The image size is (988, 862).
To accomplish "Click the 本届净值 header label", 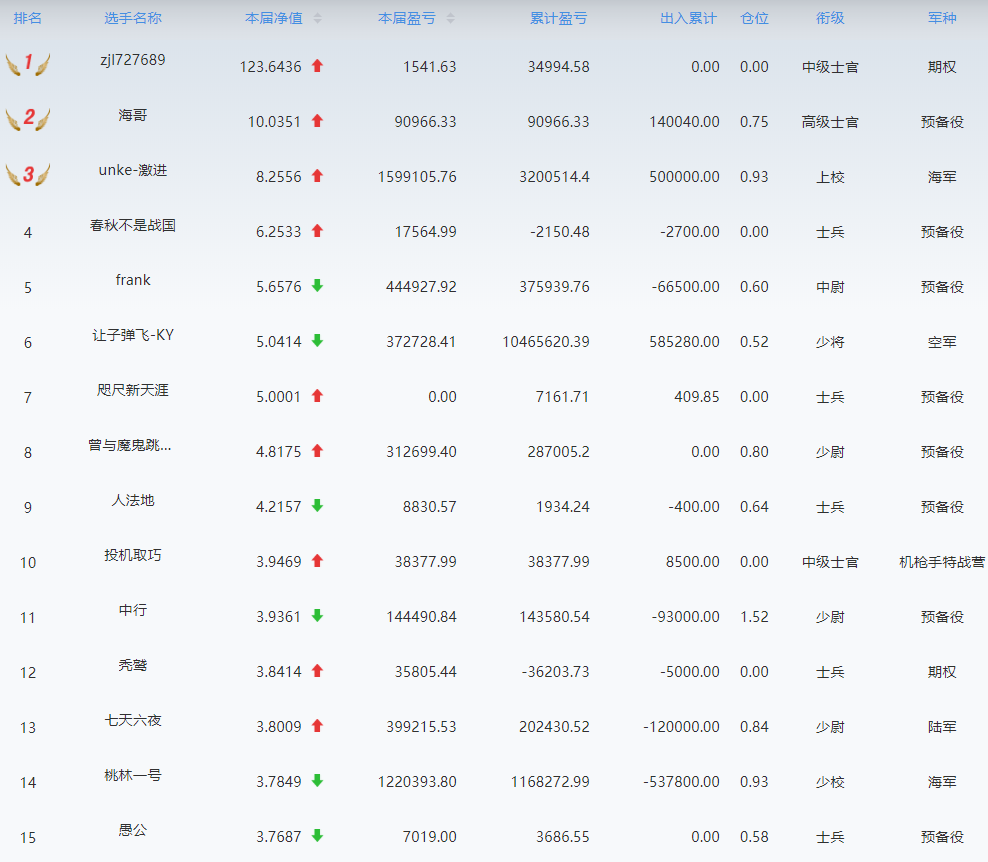I will 274,18.
